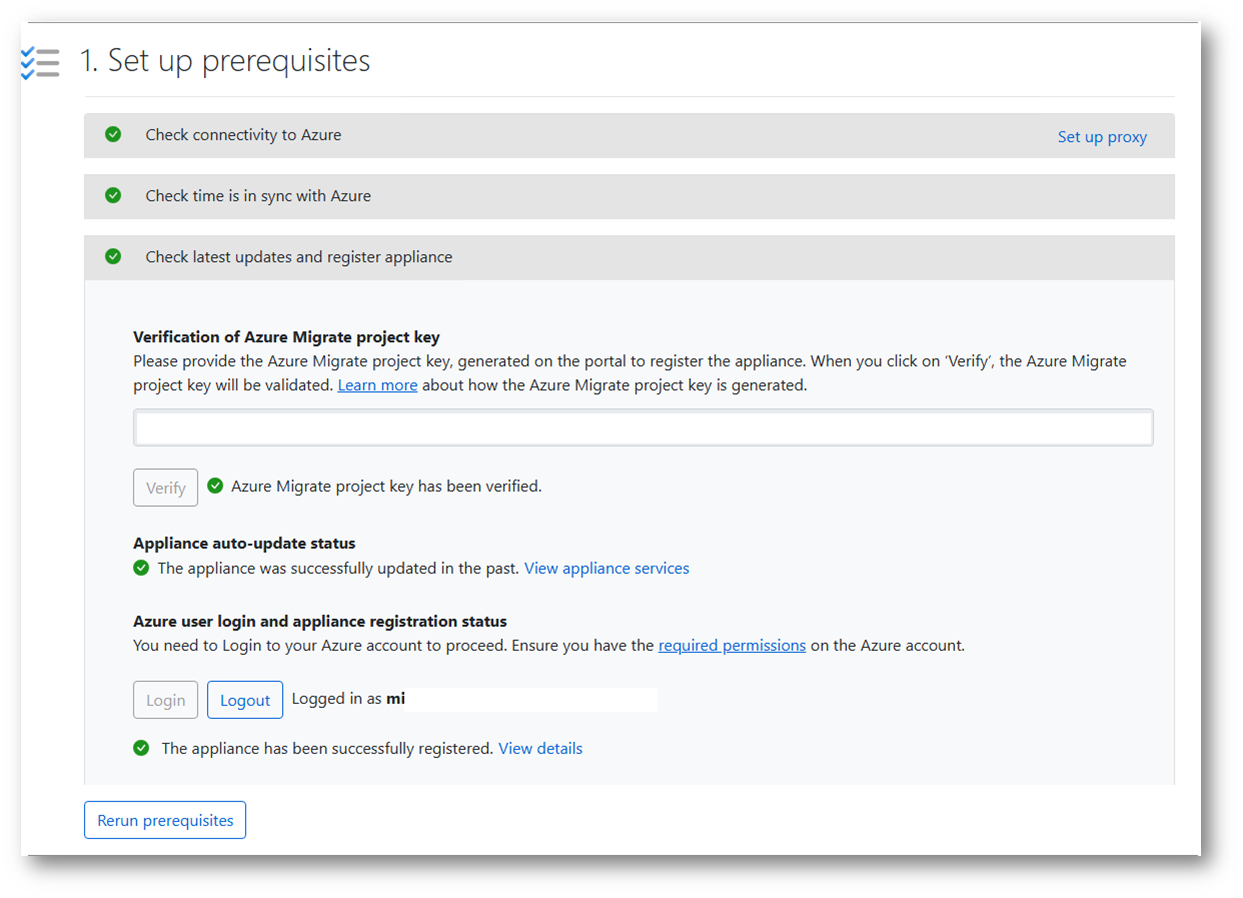Viewport: 1243px width, 898px height.
Task: Click the prerequisites checklist icon
Action: pyautogui.click(x=41, y=62)
